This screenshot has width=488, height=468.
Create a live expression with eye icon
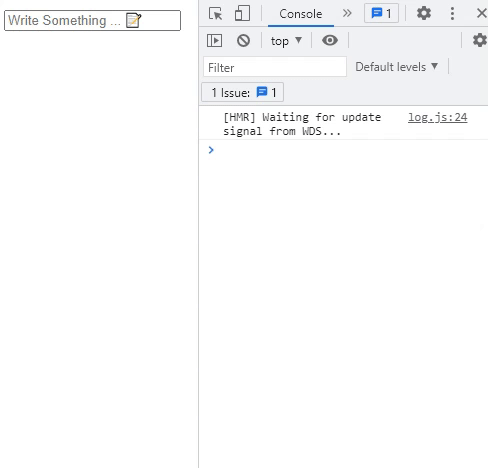coord(330,40)
